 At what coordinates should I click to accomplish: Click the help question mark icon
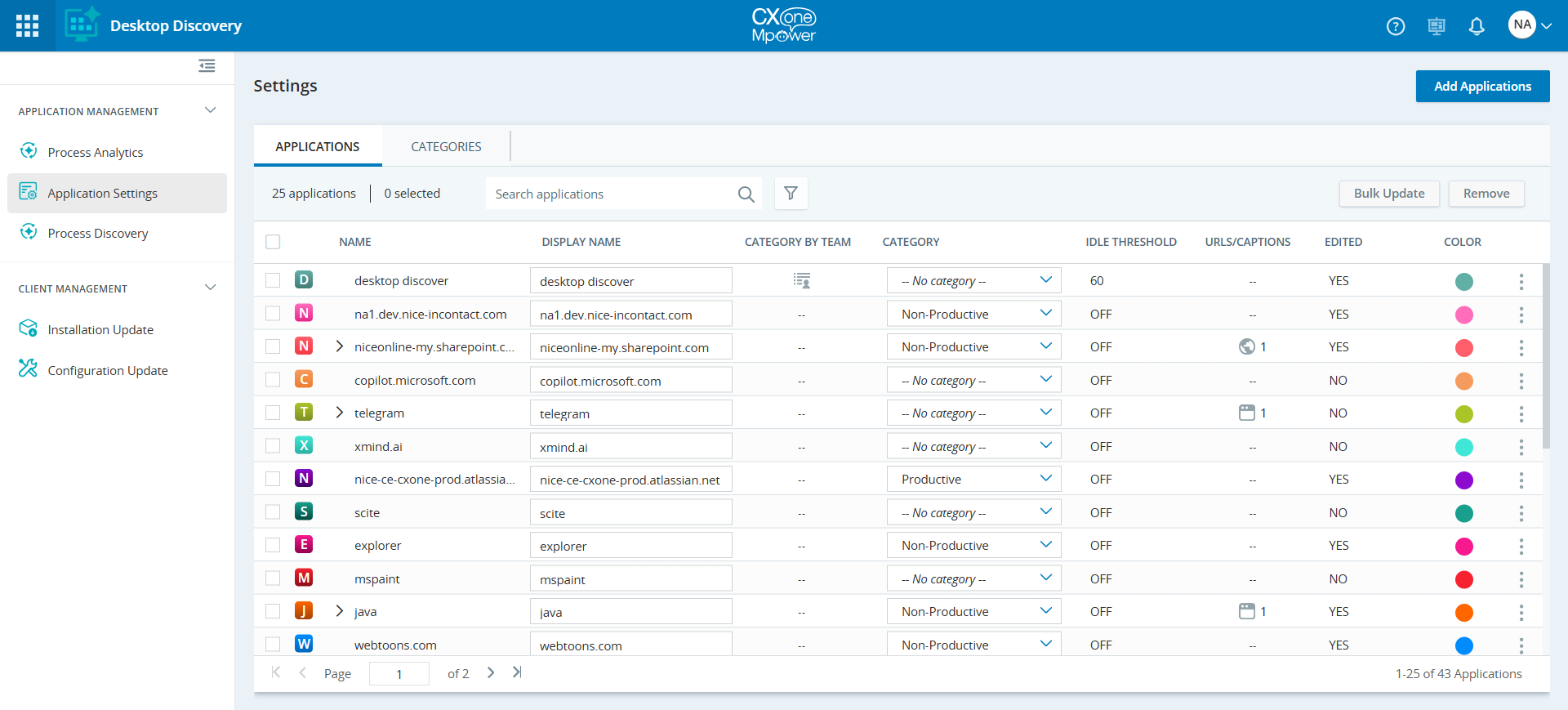tap(1396, 26)
